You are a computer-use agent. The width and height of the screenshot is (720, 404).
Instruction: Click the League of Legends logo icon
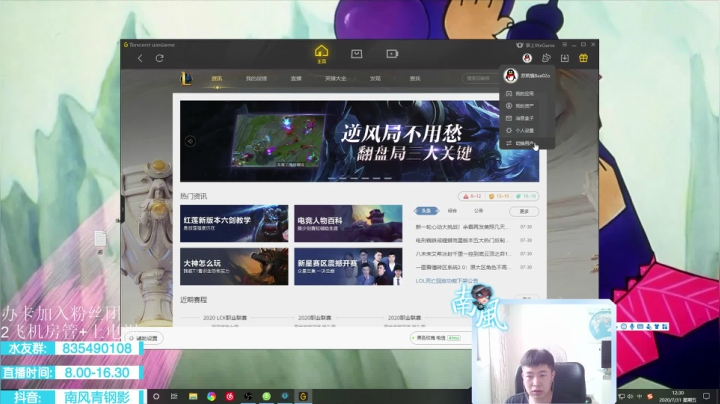pyautogui.click(x=186, y=79)
